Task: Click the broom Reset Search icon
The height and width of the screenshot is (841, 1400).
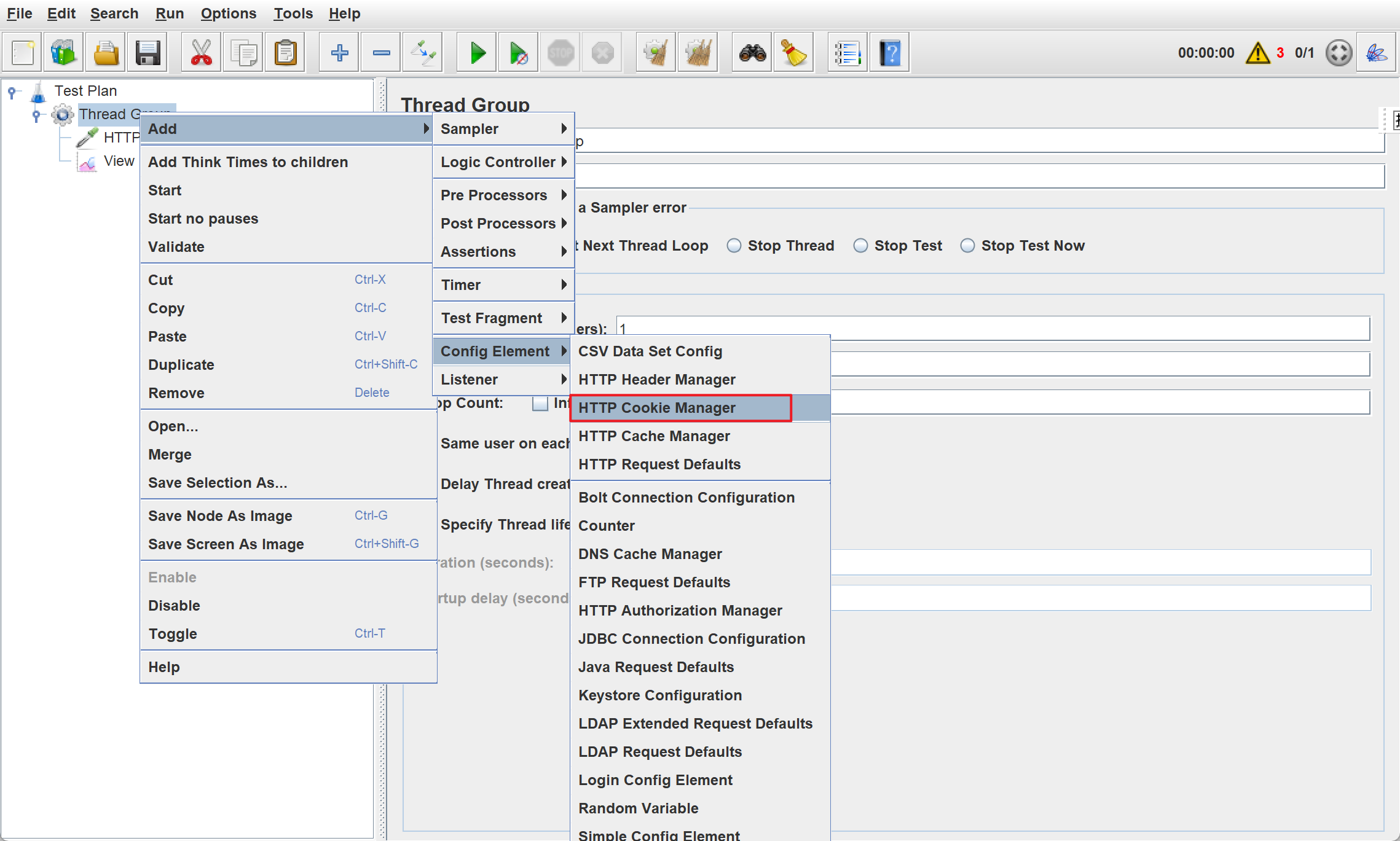Action: pyautogui.click(x=793, y=53)
